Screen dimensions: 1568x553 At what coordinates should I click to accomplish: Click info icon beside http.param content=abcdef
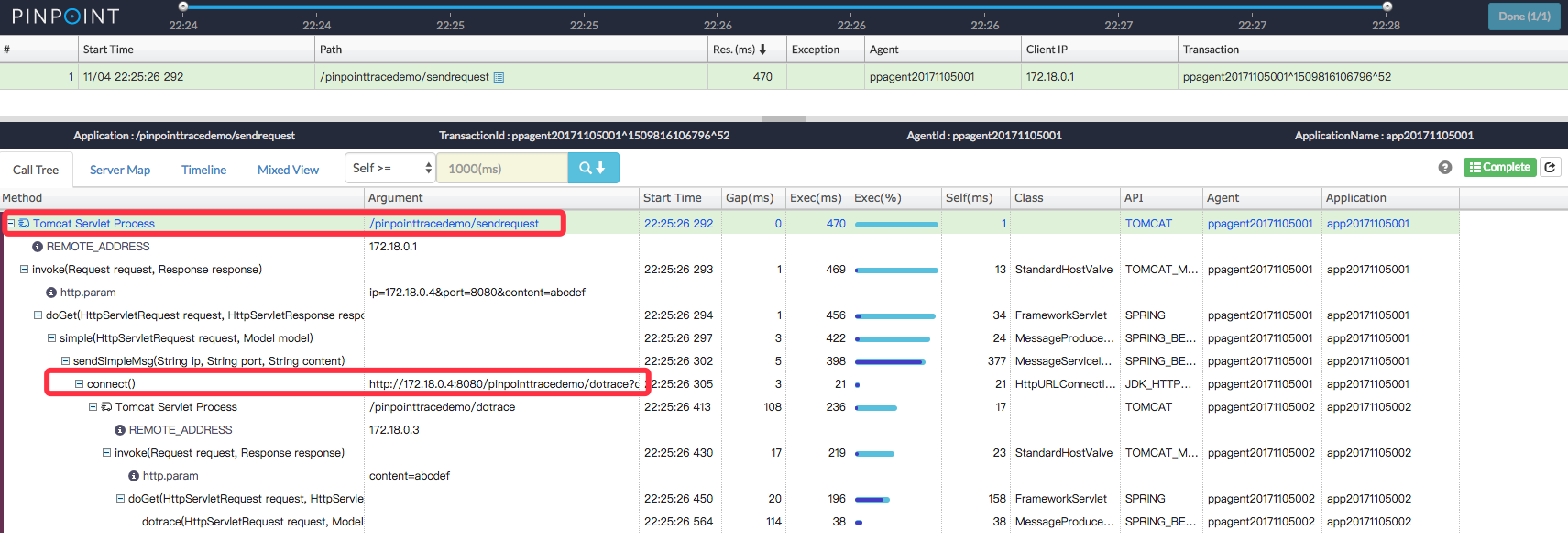click(134, 476)
